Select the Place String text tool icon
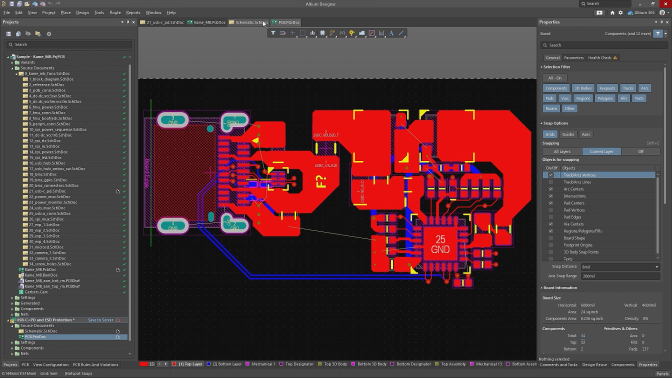The image size is (672, 378). 391,33
